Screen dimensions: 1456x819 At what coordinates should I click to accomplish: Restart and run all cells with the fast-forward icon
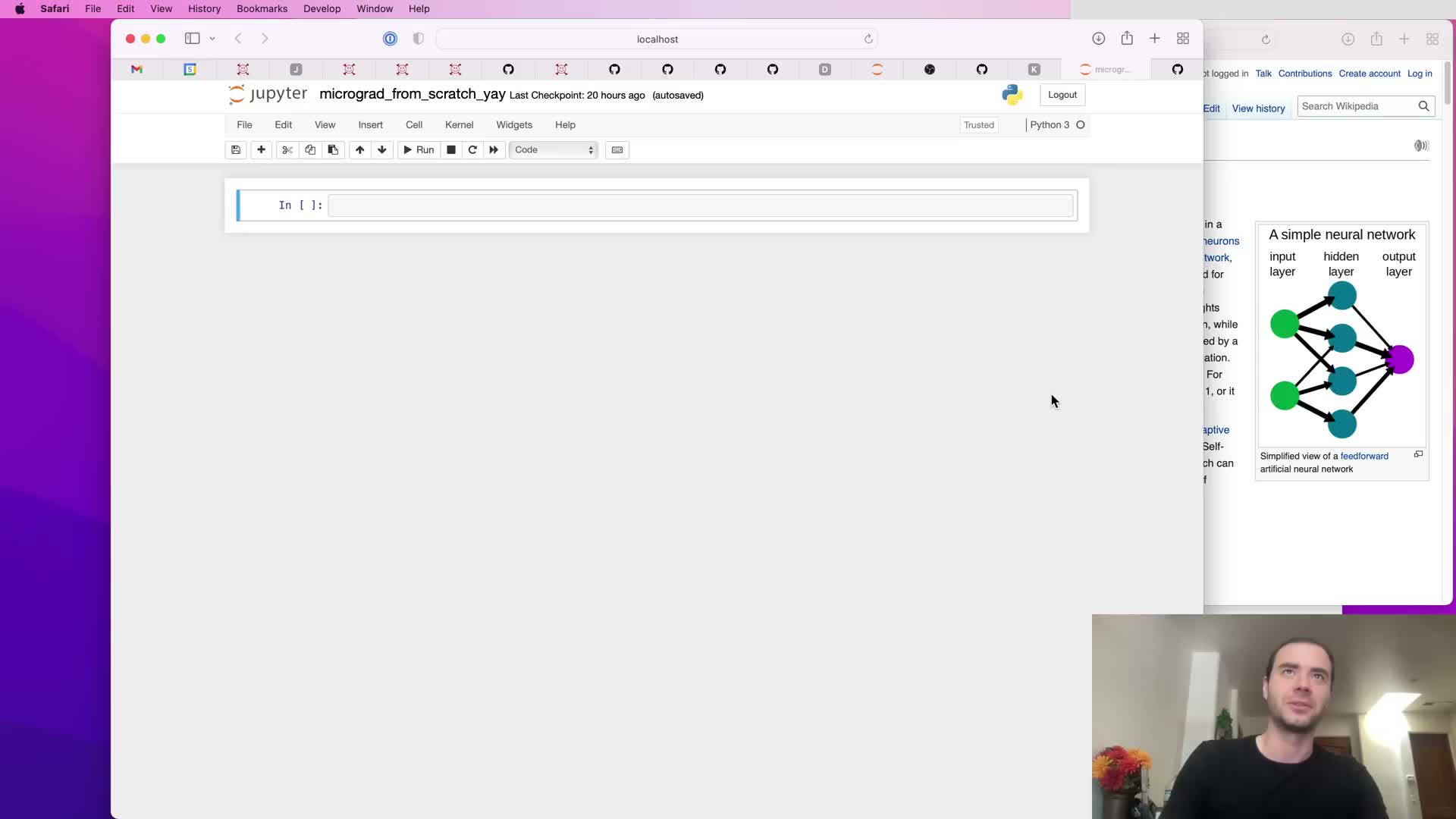494,150
